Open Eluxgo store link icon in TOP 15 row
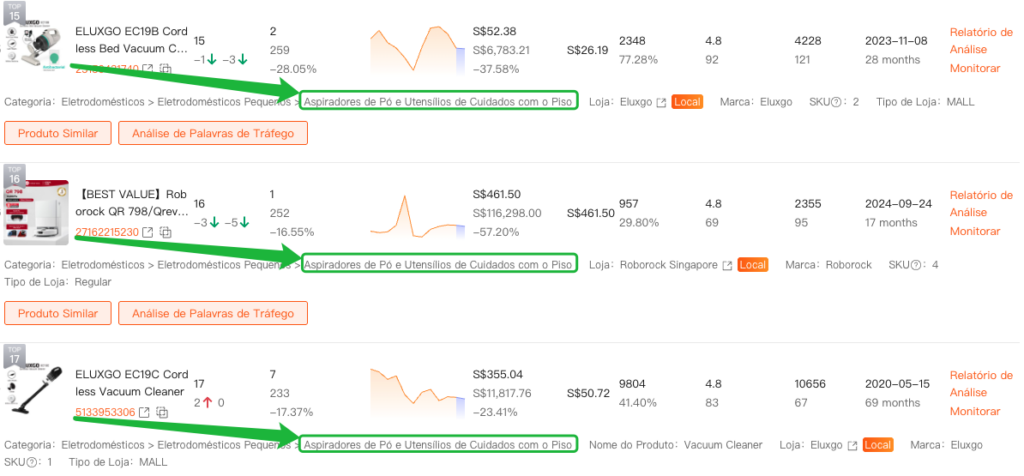The width and height of the screenshot is (1024, 476). (x=660, y=102)
